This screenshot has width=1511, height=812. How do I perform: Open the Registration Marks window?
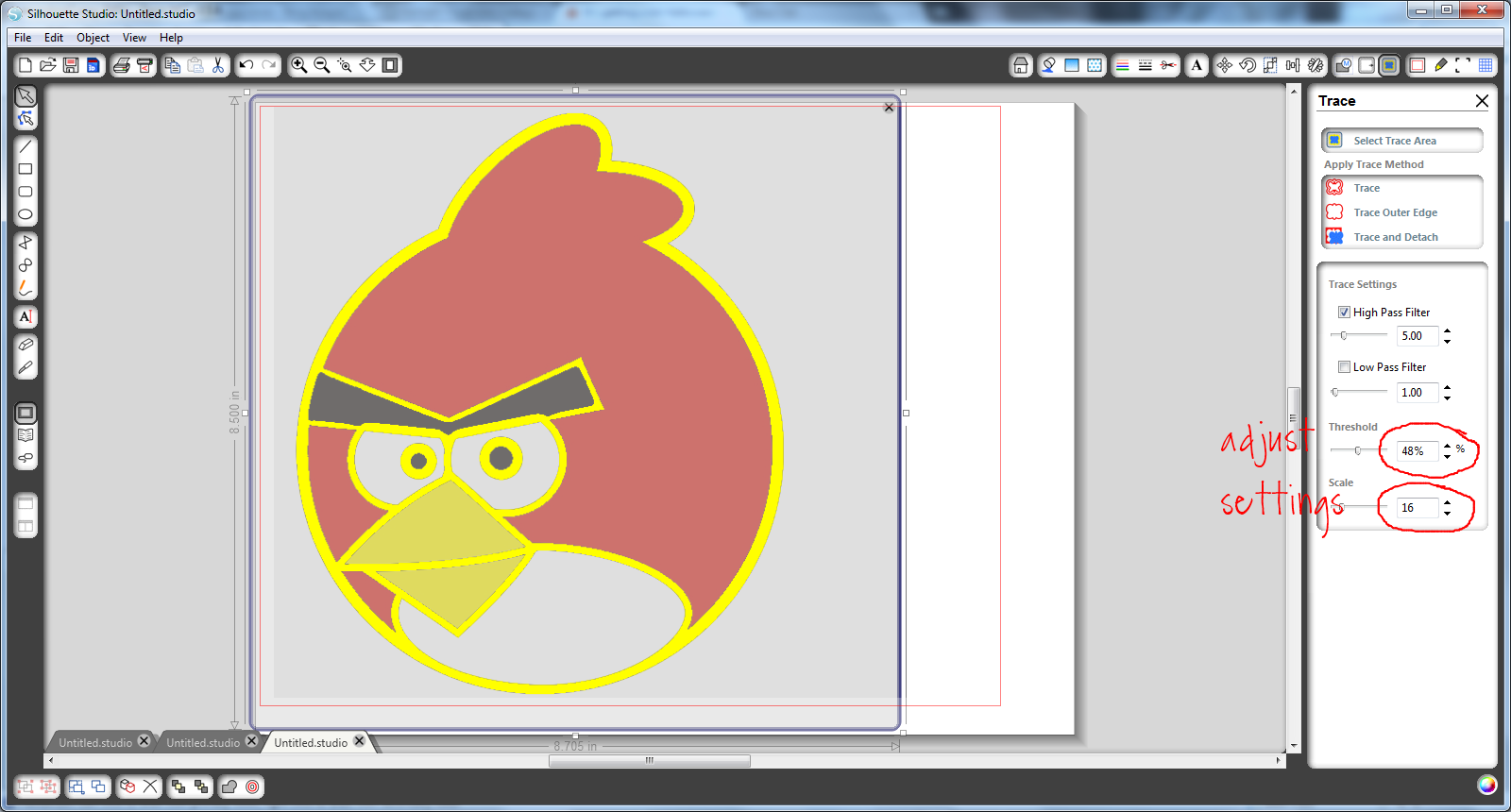[1463, 65]
